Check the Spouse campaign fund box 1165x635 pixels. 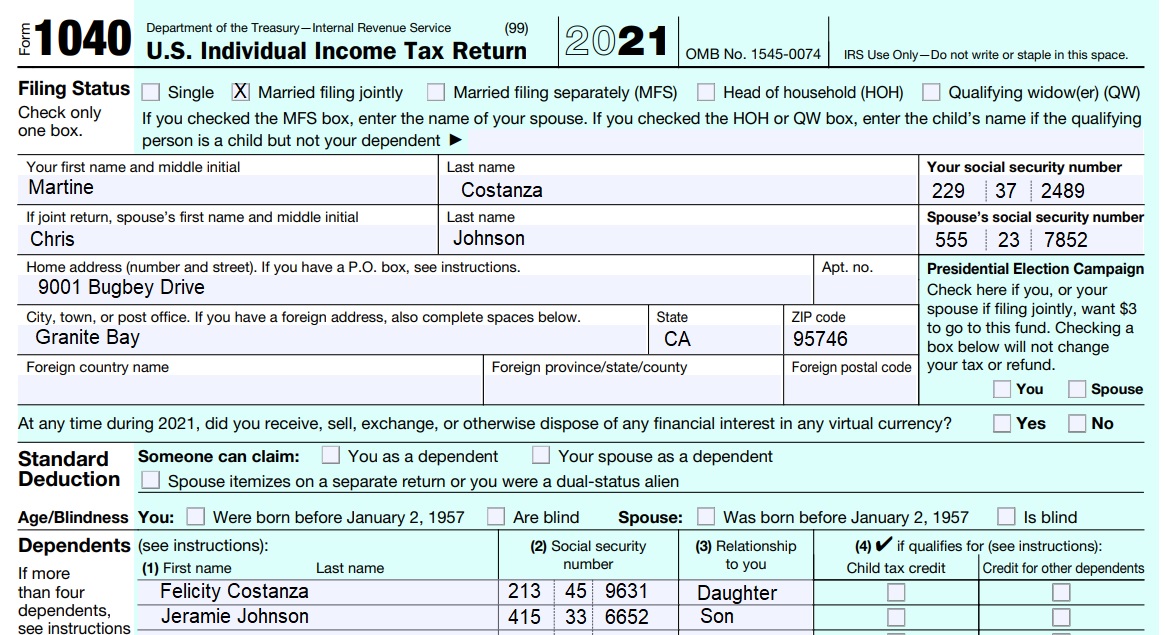[x=1077, y=389]
